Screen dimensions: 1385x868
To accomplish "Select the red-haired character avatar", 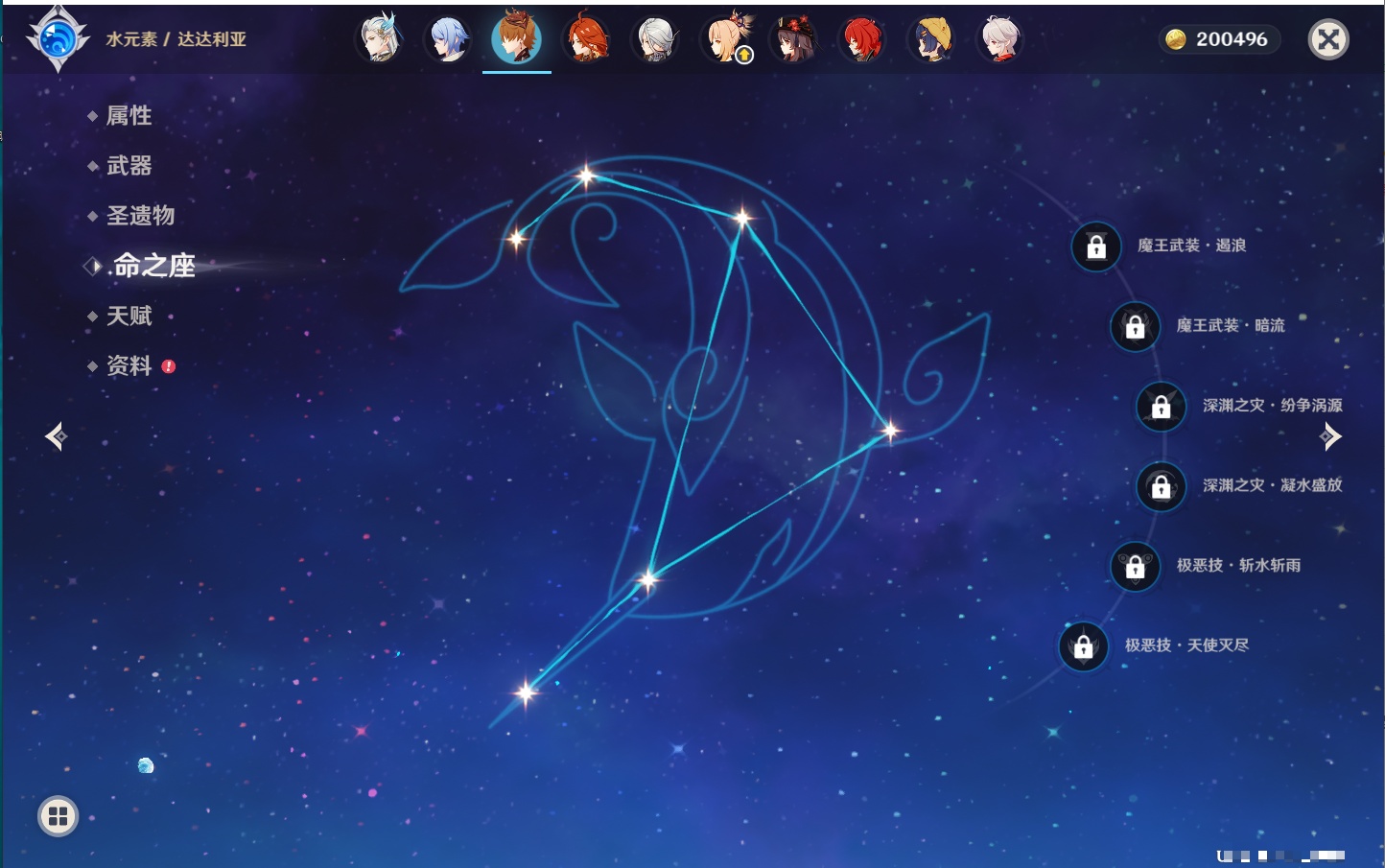I will click(861, 39).
